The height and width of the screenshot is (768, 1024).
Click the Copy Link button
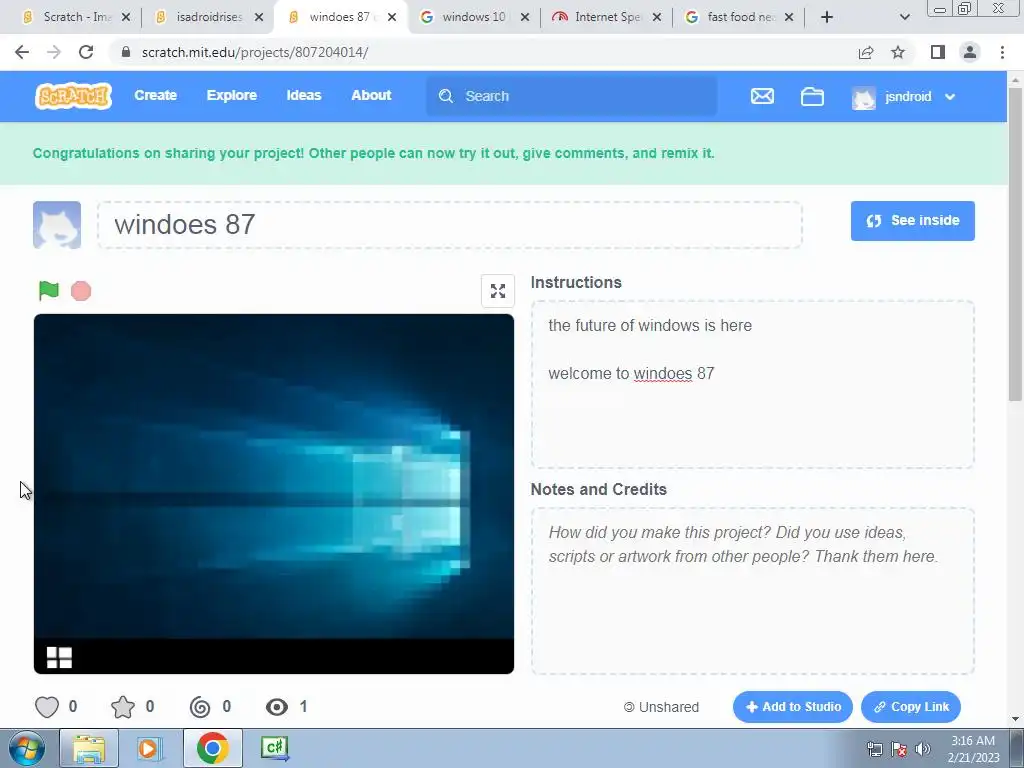tap(911, 707)
